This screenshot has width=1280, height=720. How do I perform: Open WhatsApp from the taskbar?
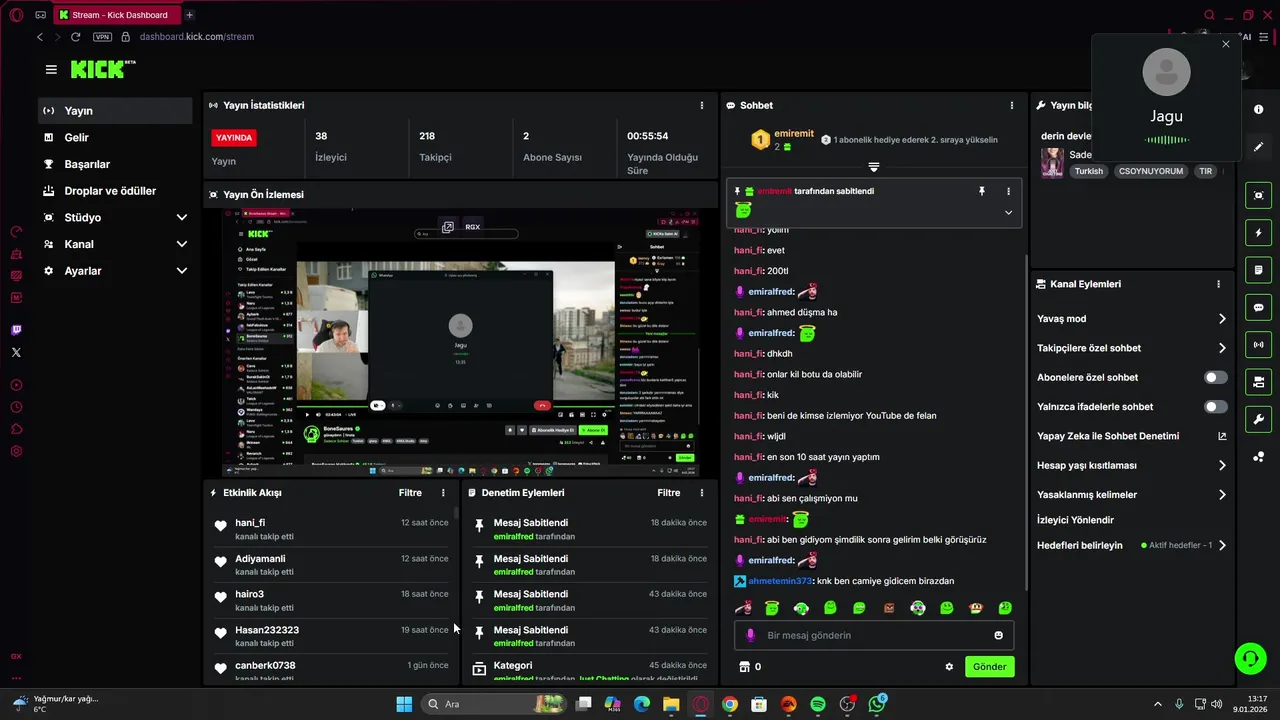[877, 704]
